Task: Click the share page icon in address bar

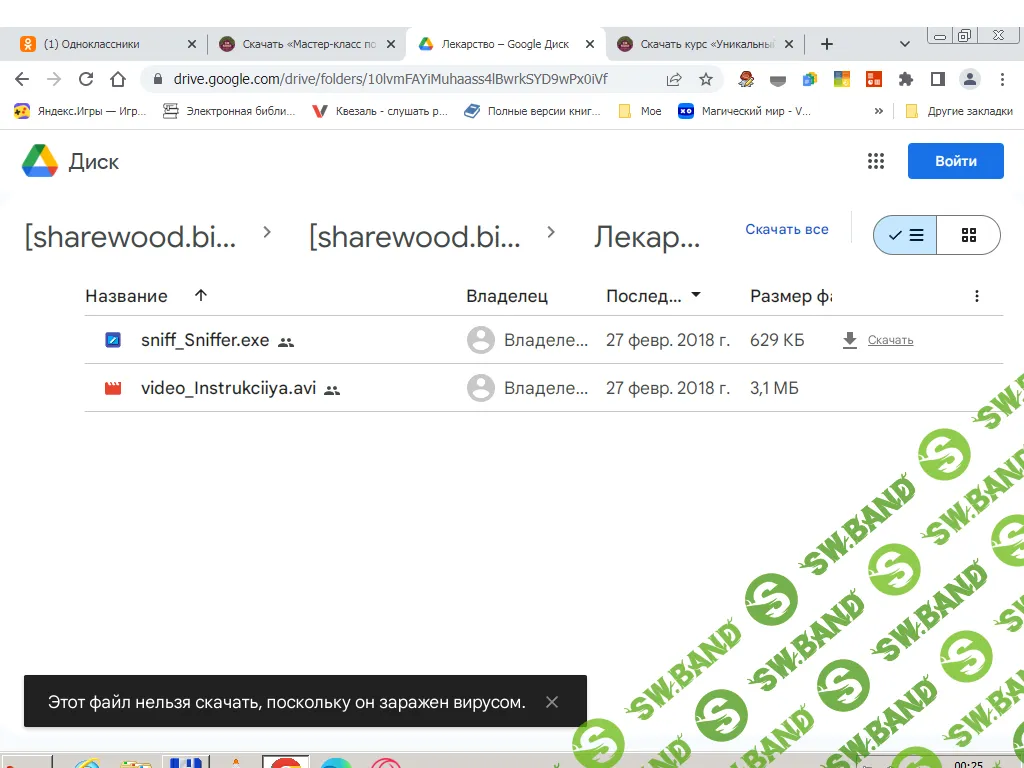Action: [x=674, y=79]
